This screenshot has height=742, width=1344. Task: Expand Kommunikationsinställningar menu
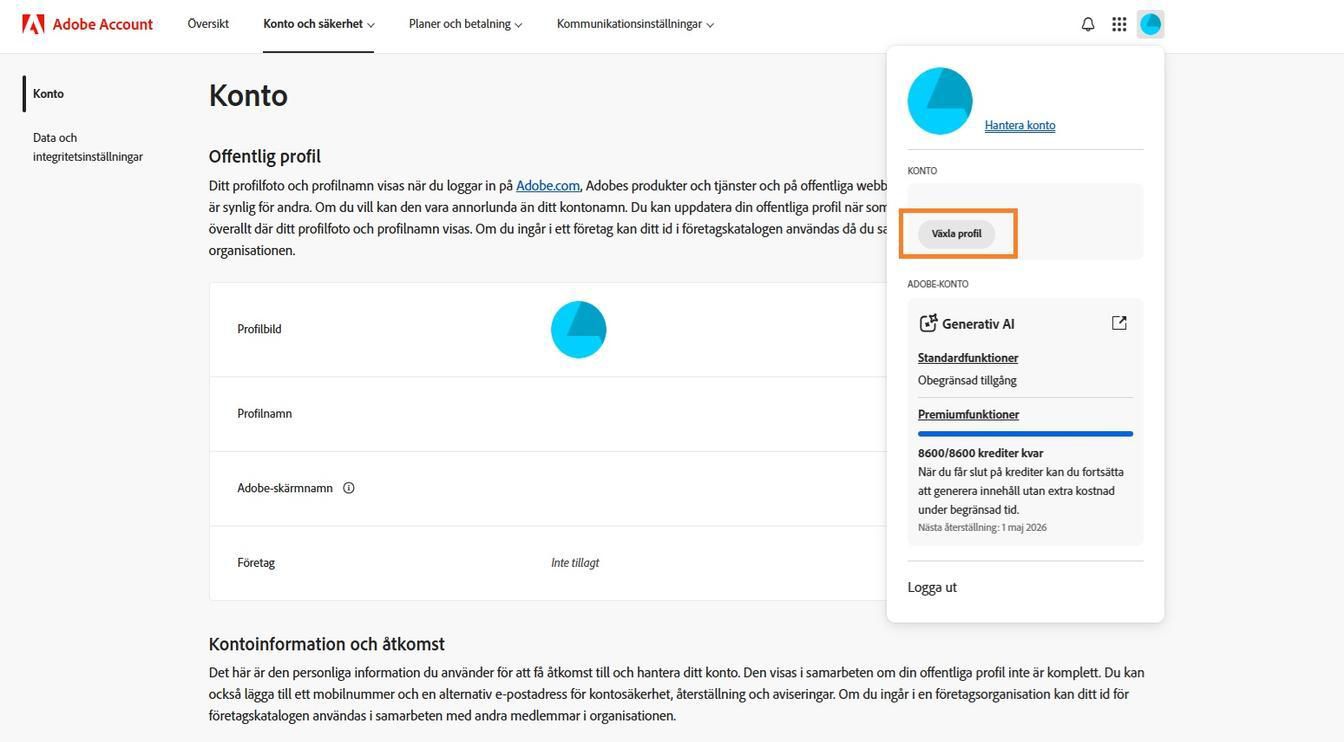click(635, 24)
